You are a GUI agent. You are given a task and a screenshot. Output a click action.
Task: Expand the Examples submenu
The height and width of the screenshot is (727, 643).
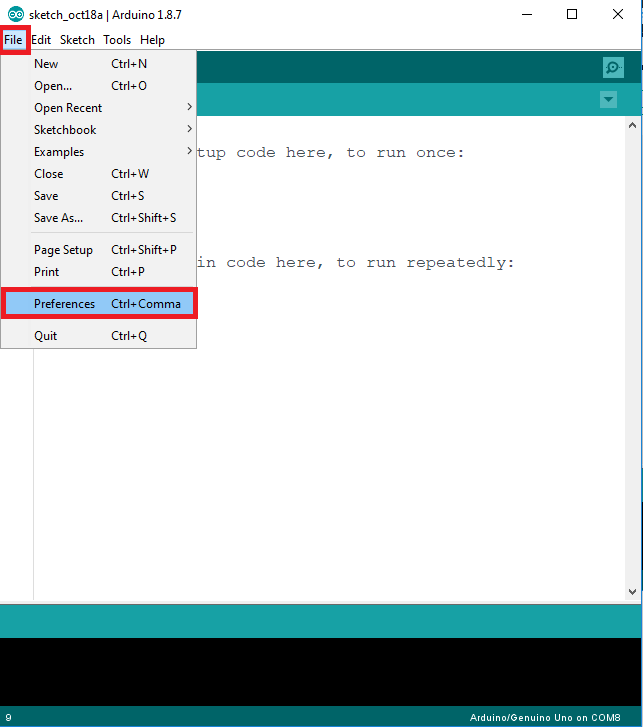click(98, 152)
